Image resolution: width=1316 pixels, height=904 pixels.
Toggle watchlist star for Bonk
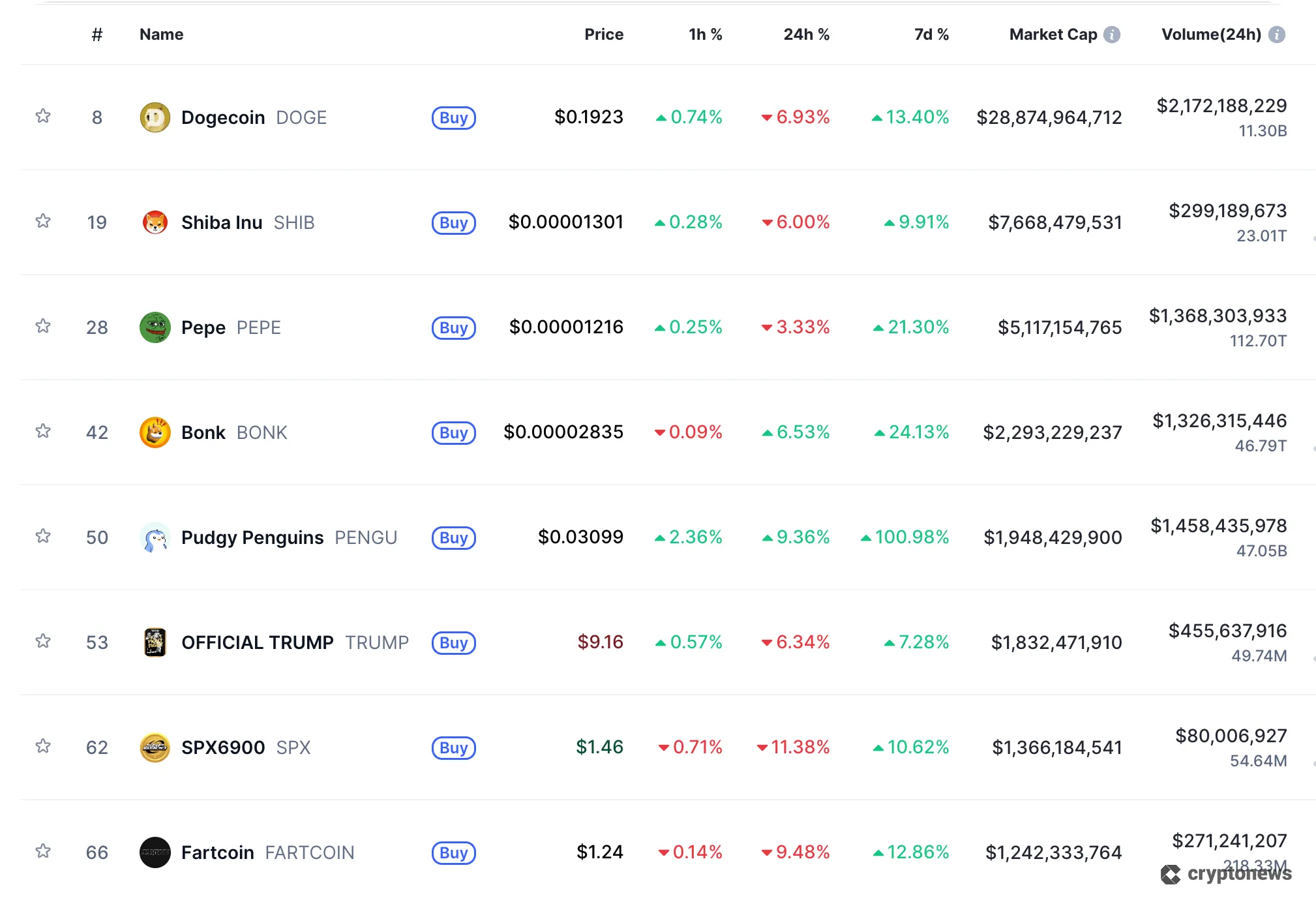tap(43, 431)
